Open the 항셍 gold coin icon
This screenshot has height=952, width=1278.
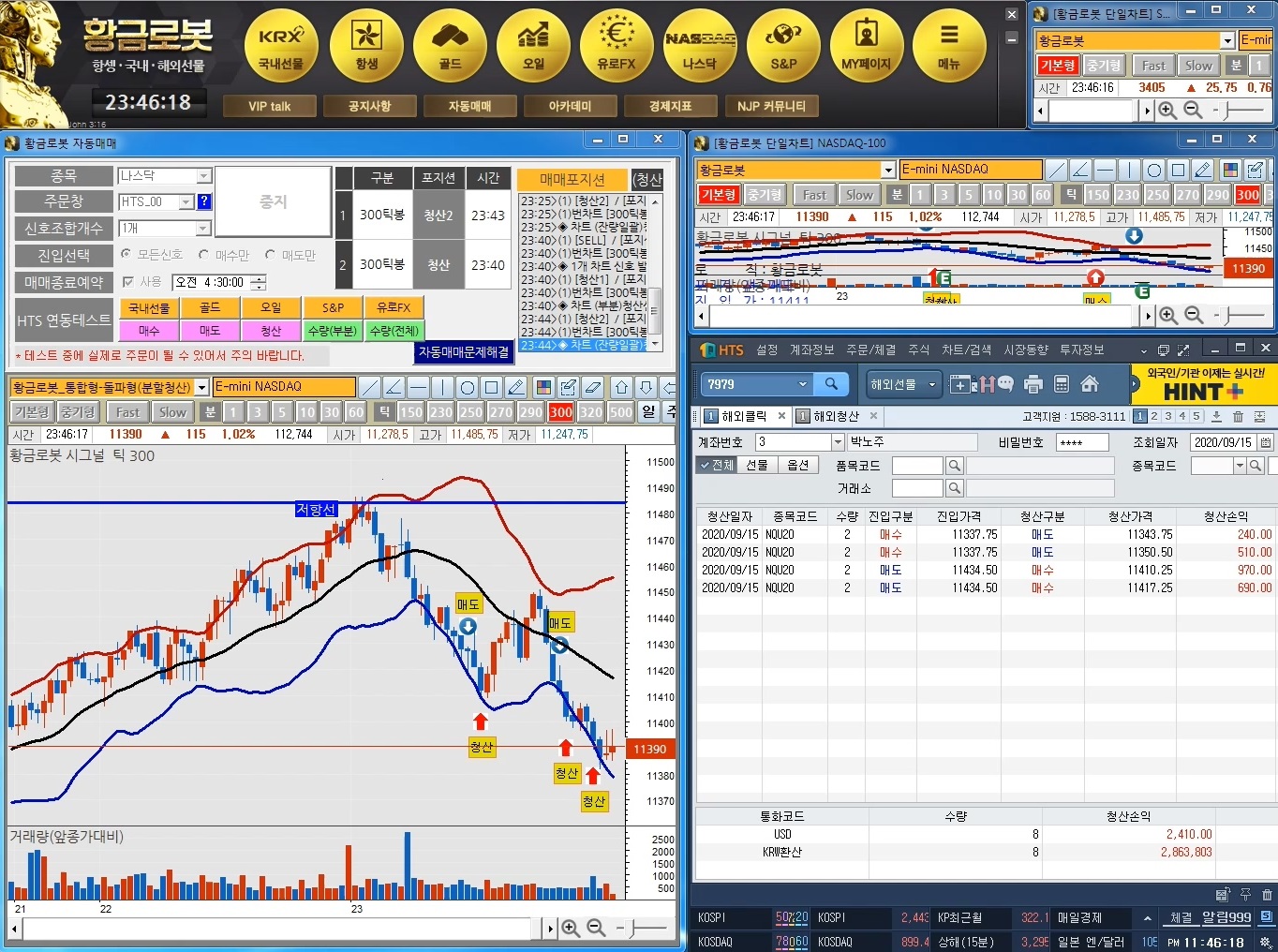point(366,45)
